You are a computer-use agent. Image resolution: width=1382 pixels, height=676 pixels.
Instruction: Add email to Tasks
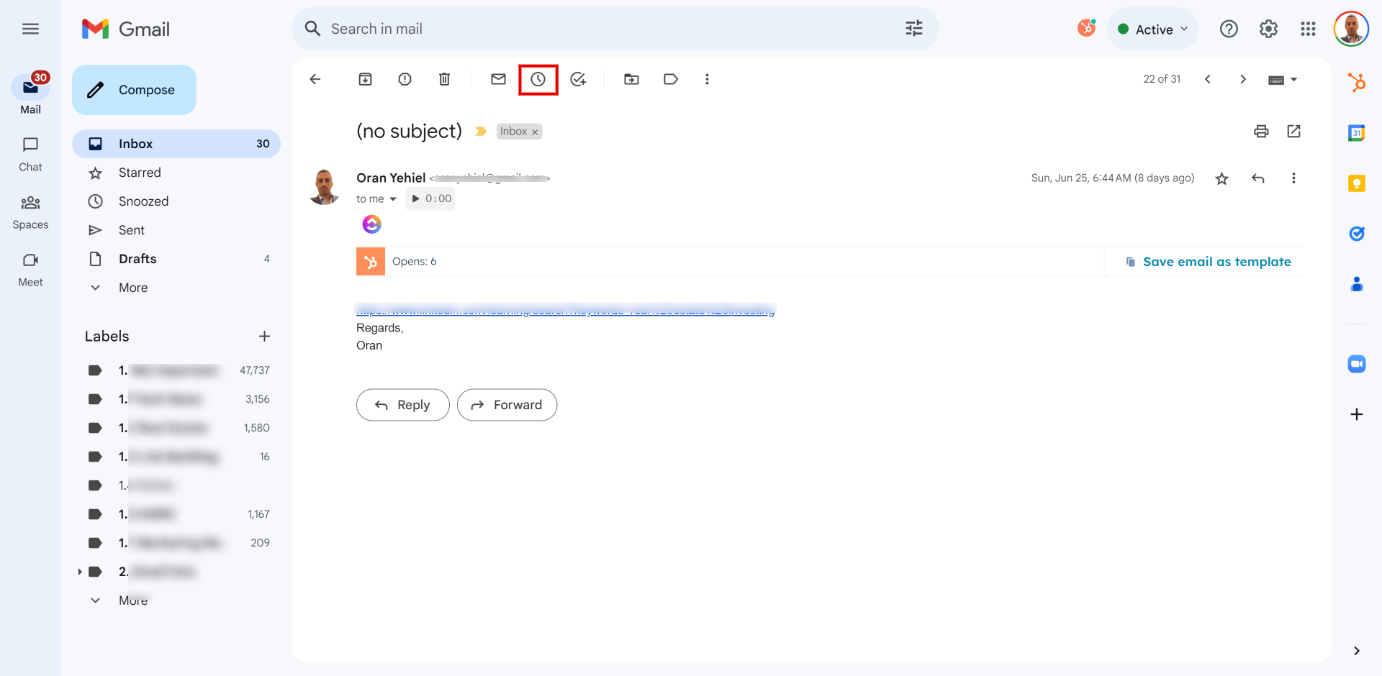pyautogui.click(x=578, y=79)
